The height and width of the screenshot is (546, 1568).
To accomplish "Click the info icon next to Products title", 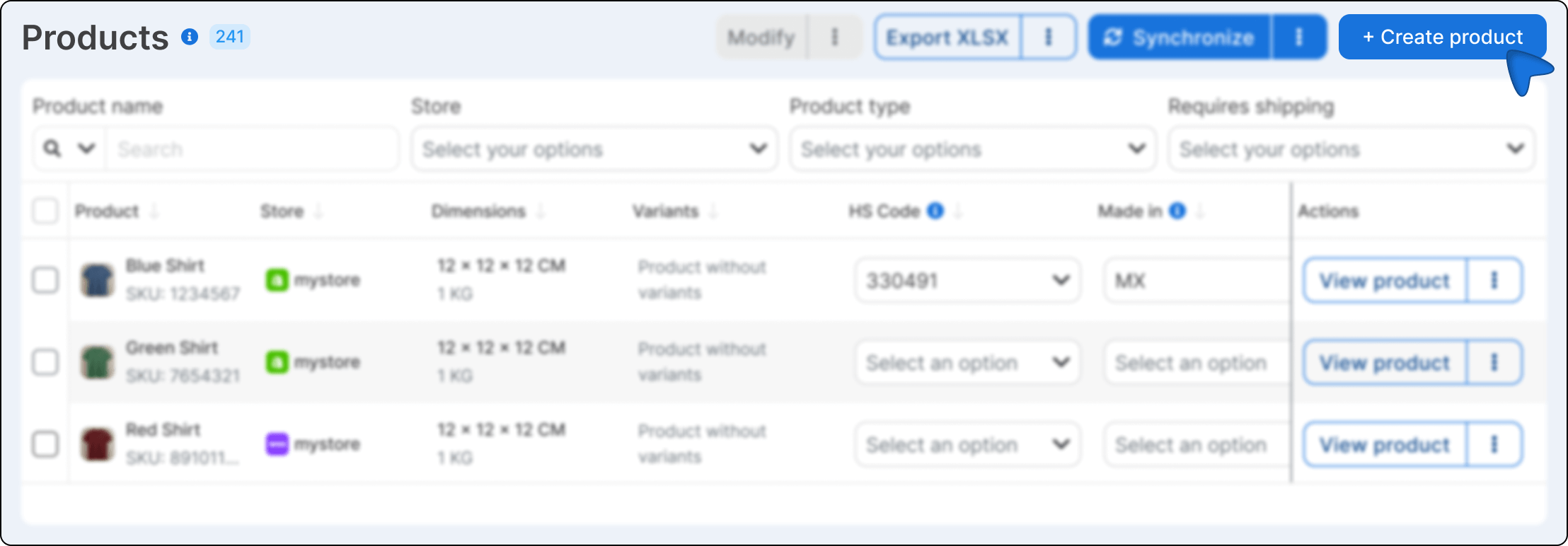I will pos(190,37).
